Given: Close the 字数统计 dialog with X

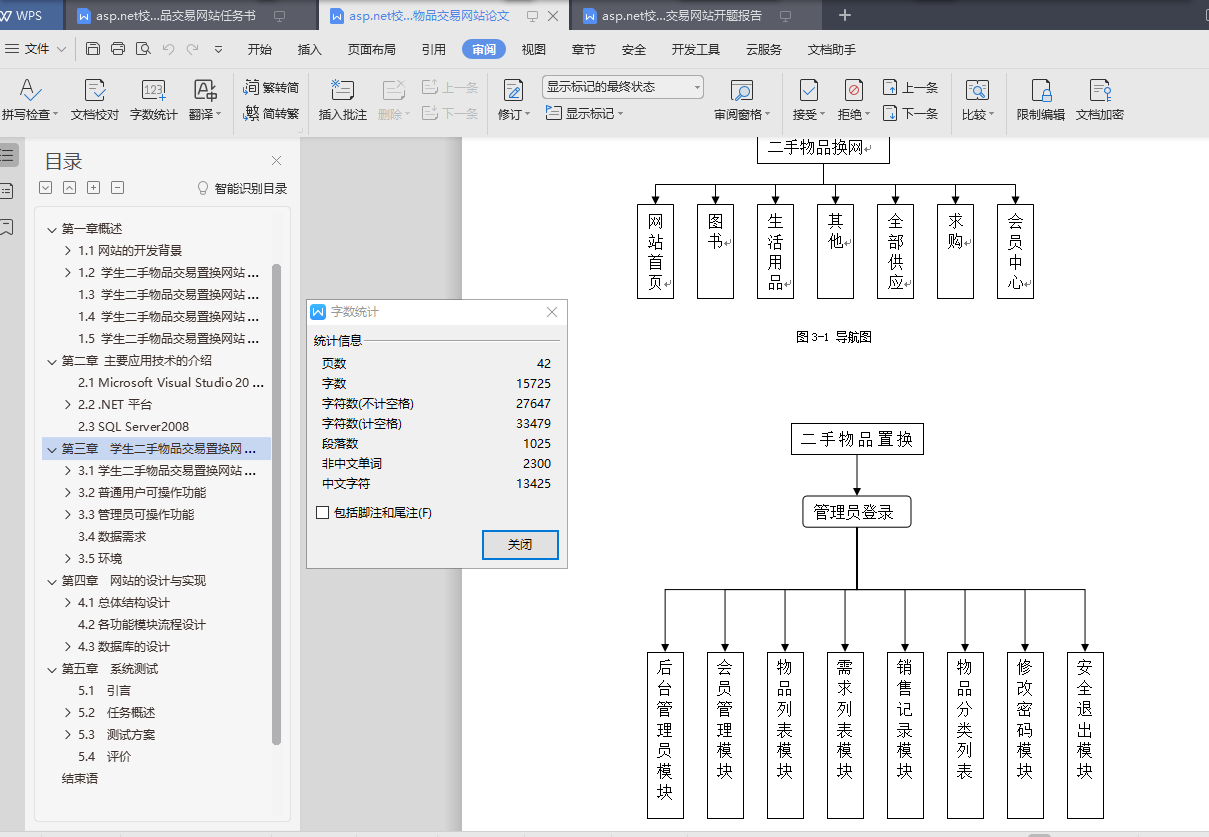Looking at the screenshot, I should click(552, 312).
